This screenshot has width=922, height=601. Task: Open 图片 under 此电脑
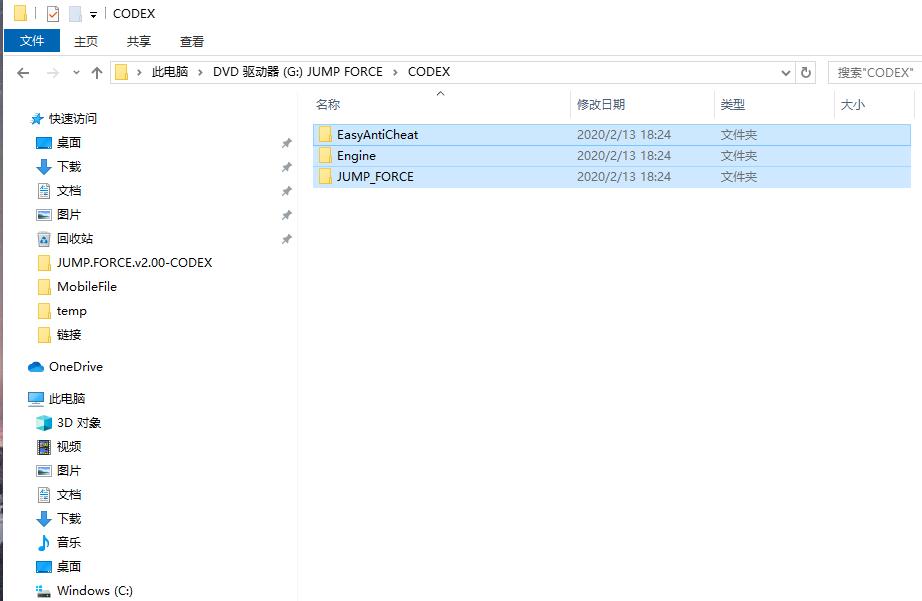69,470
